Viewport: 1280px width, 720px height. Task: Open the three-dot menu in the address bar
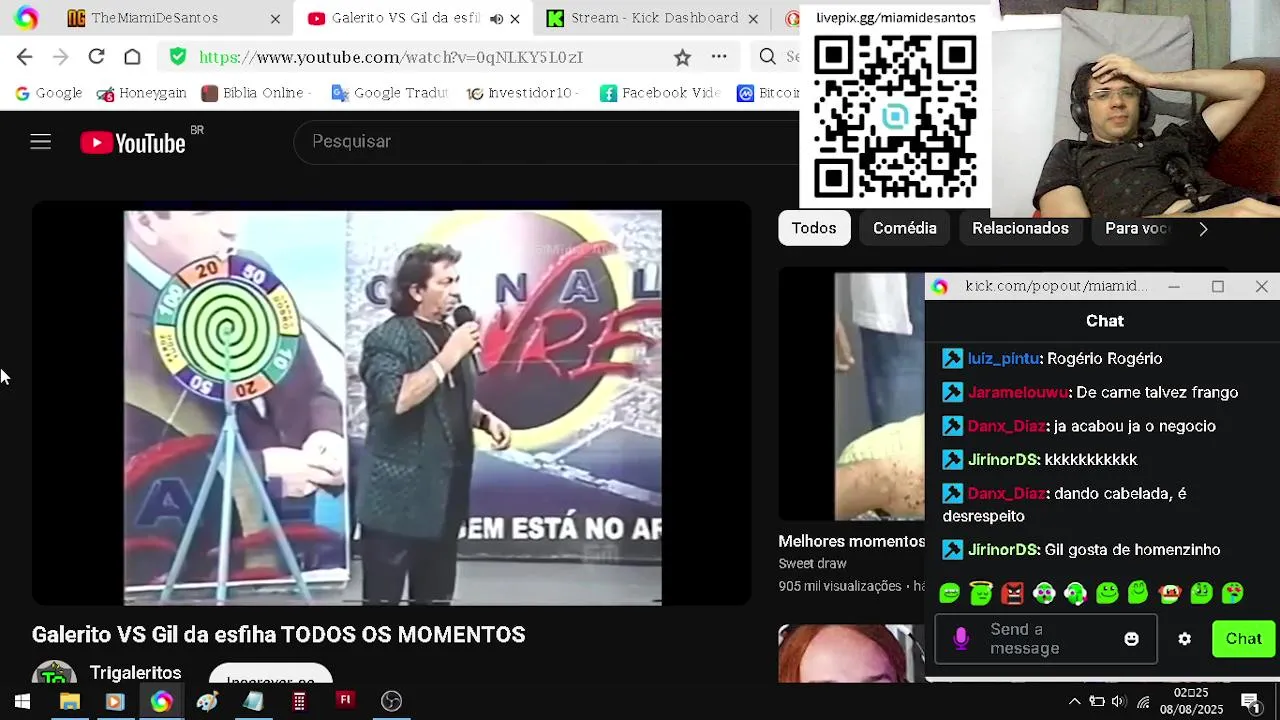(719, 57)
